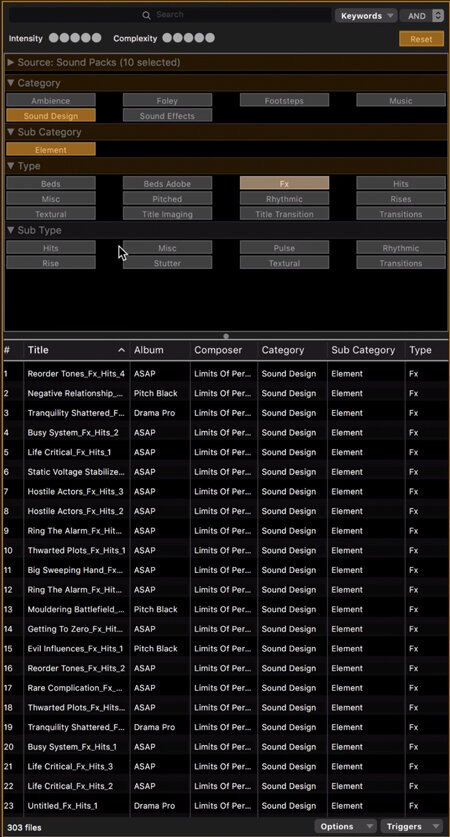This screenshot has height=837, width=450.
Task: Click the Title sort ascending arrow
Action: coord(121,350)
